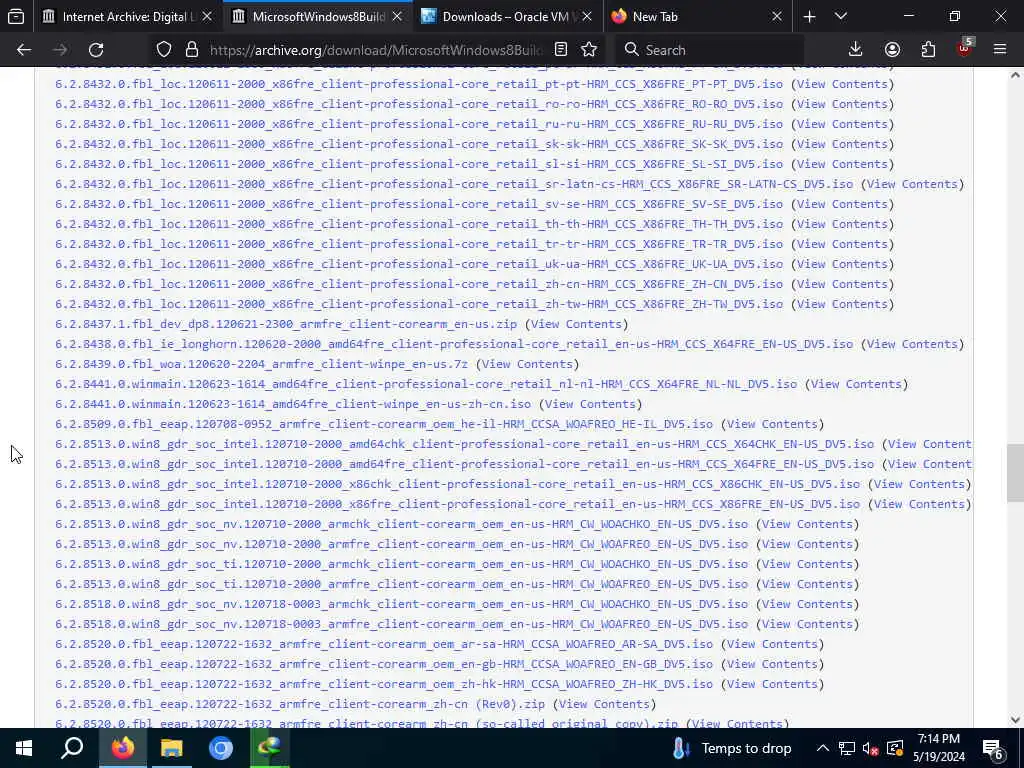Download 8518.0 soc_nv armchk WOACHKO iso
Viewport: 1024px width, 768px height.
coord(402,604)
